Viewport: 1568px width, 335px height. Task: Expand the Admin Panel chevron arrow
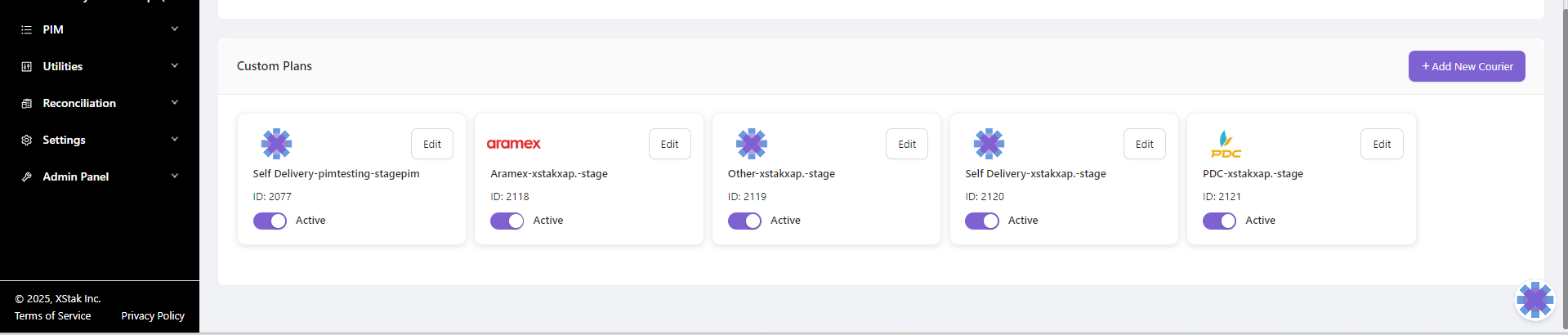174,176
